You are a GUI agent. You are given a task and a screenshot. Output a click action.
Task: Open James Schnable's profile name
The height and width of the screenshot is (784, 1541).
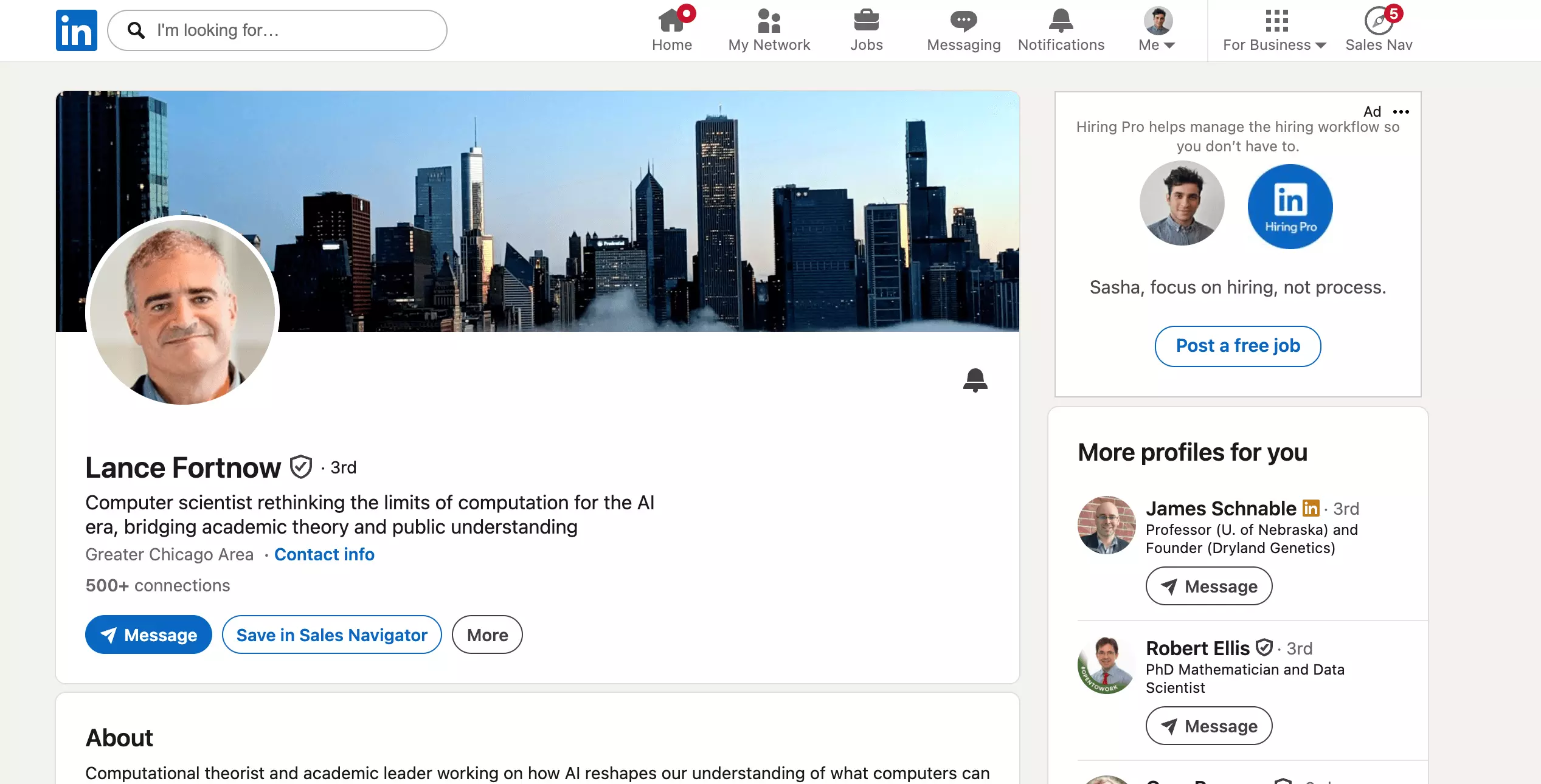(x=1221, y=508)
